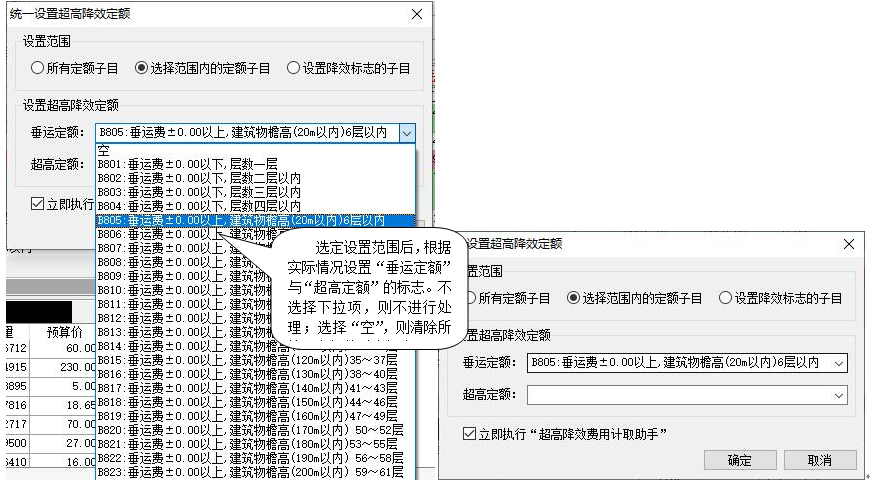
Task: Choose 设置降效标志的子目 radio in the 确定 dialog
Action: tap(725, 298)
